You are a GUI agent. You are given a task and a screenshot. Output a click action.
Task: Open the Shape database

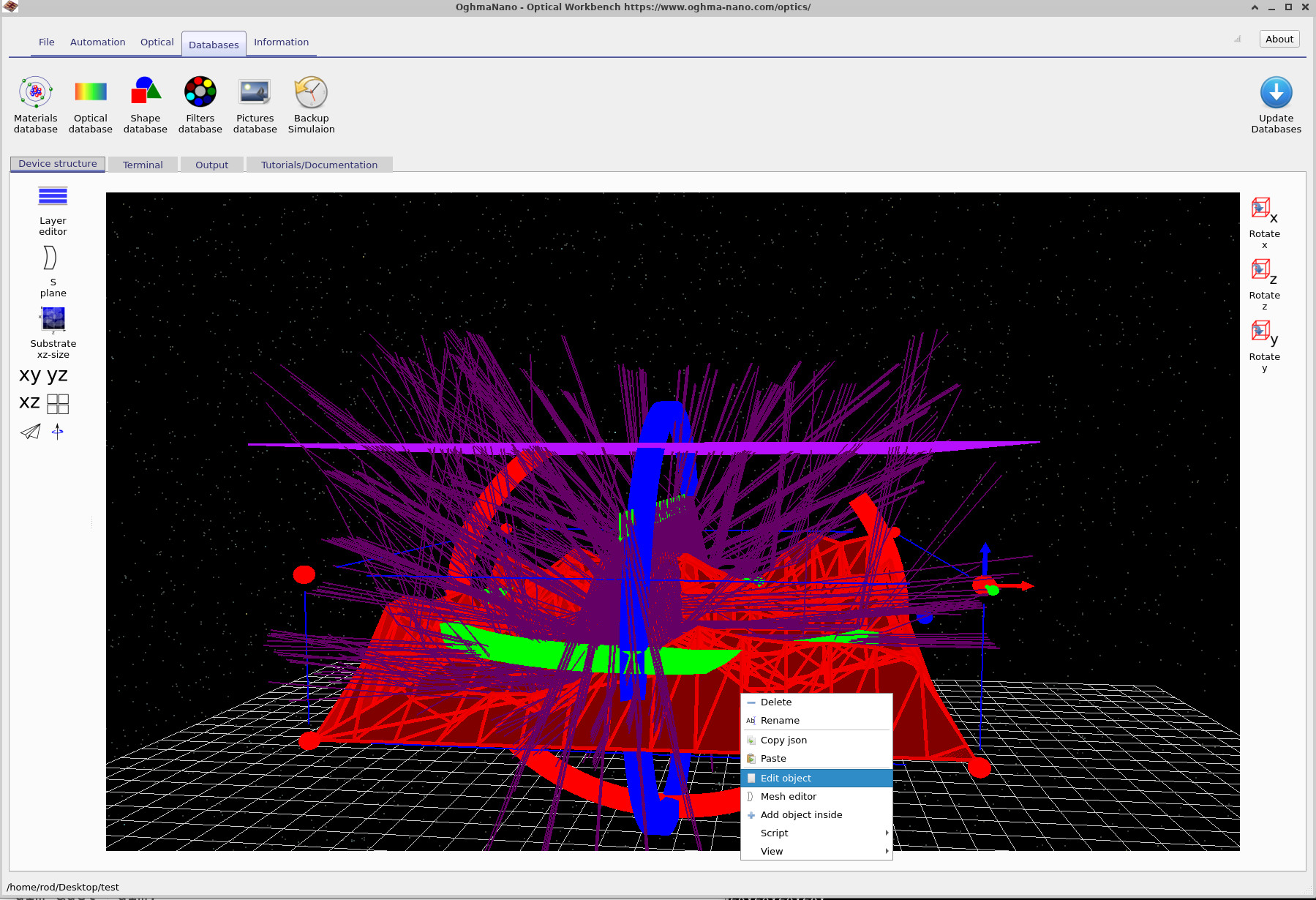(145, 102)
